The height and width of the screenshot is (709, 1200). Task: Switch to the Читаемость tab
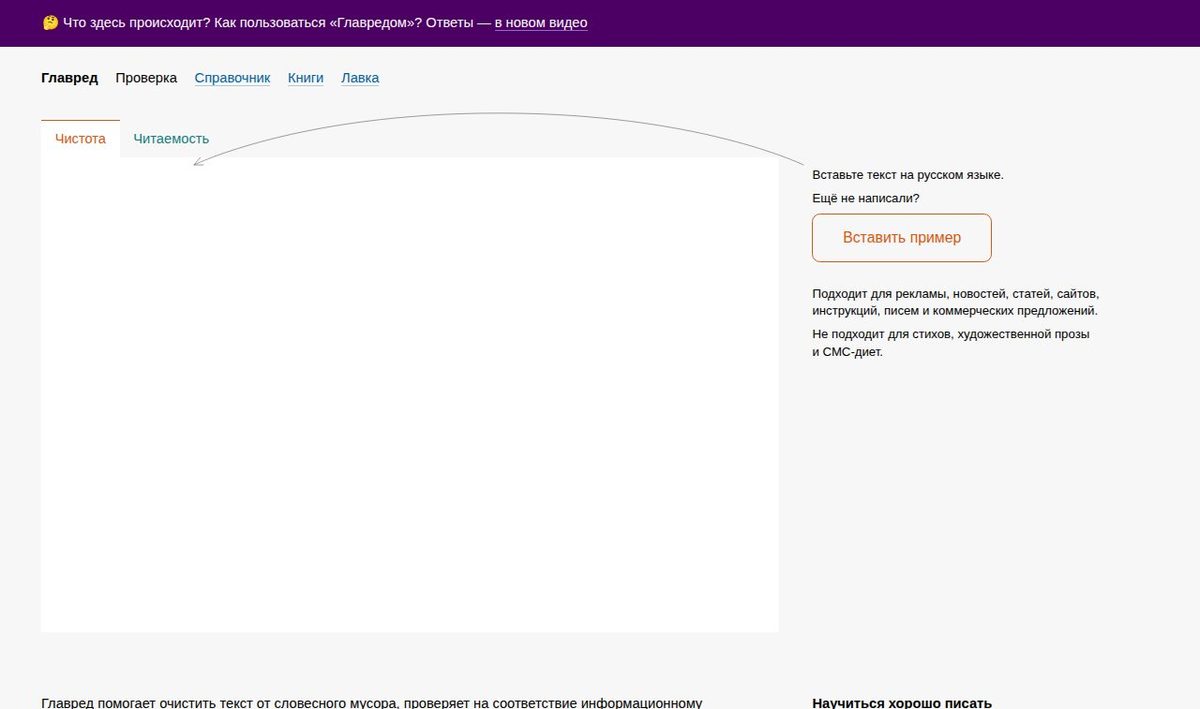[x=171, y=139]
